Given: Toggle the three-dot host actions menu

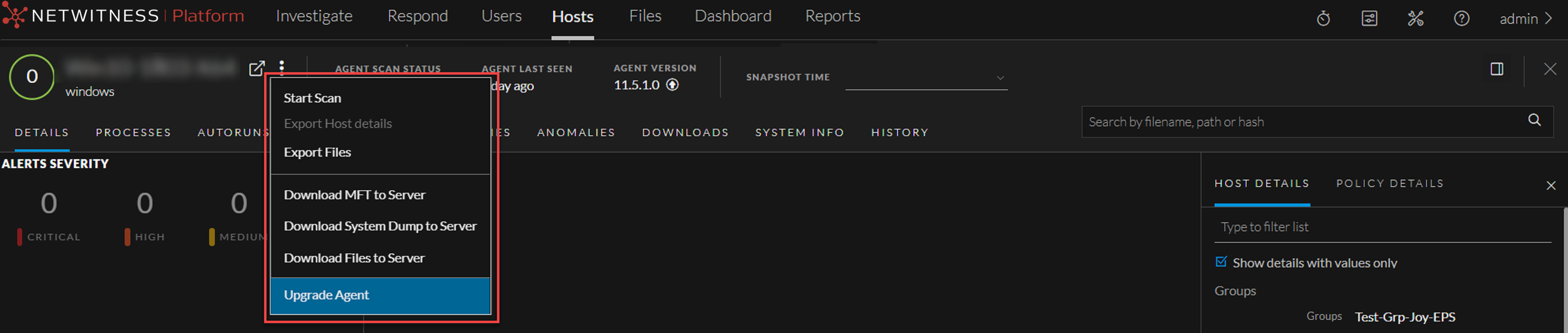Looking at the screenshot, I should pos(282,67).
